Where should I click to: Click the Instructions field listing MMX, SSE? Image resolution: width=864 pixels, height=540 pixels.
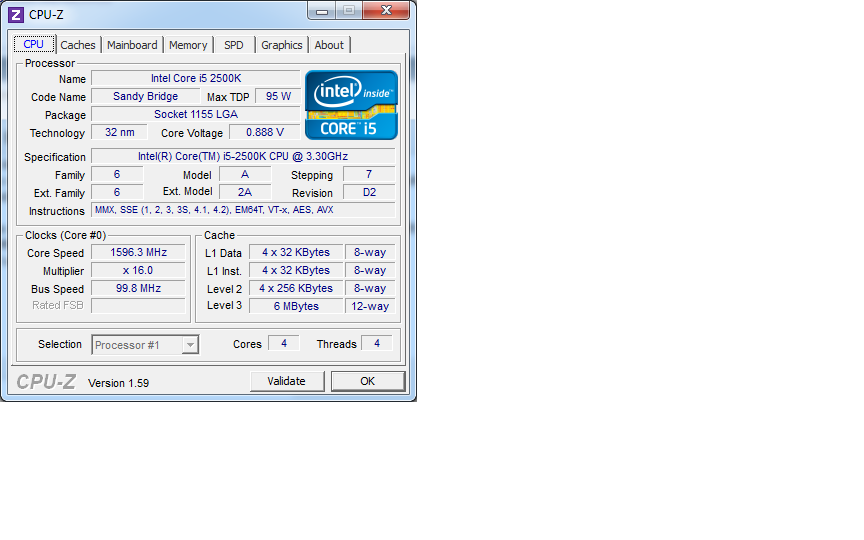[x=243, y=210]
